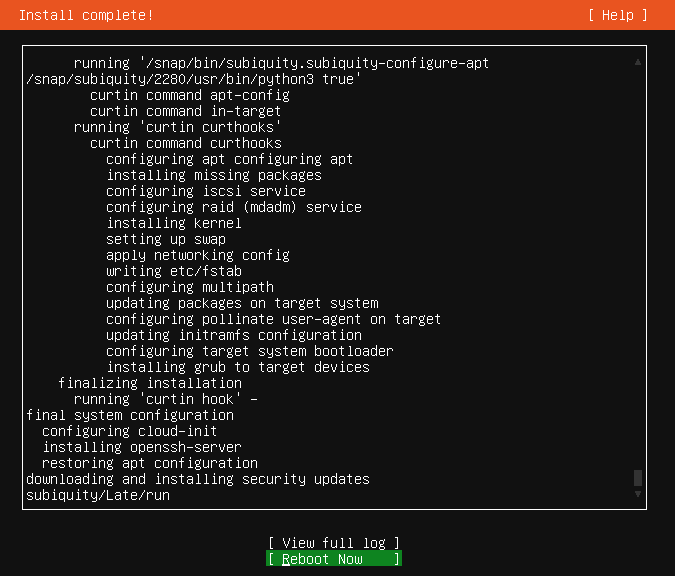This screenshot has height=576, width=675.
Task: Click the log scrollbar thumb
Action: point(638,478)
